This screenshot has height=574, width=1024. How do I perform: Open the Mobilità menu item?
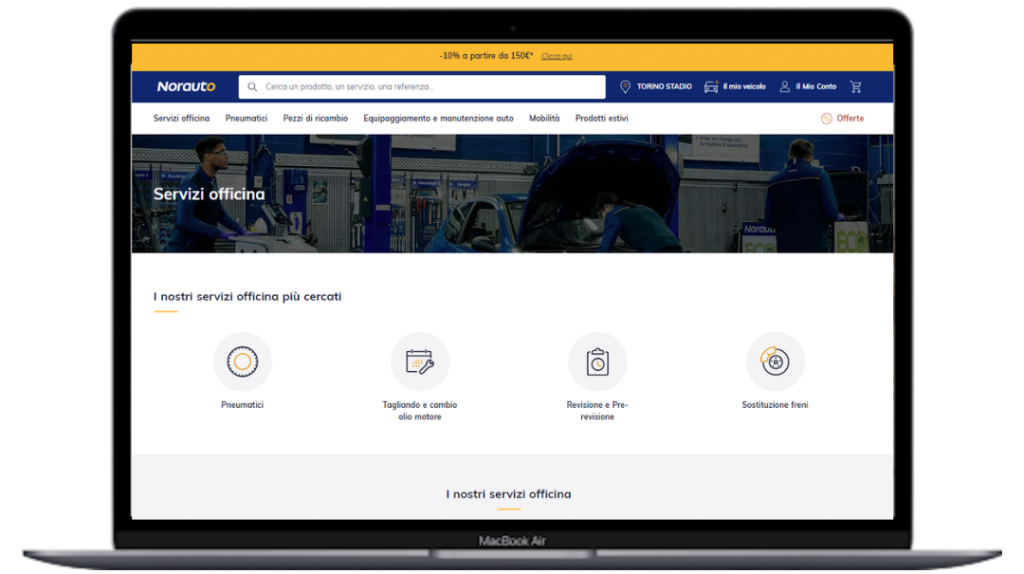pos(544,118)
